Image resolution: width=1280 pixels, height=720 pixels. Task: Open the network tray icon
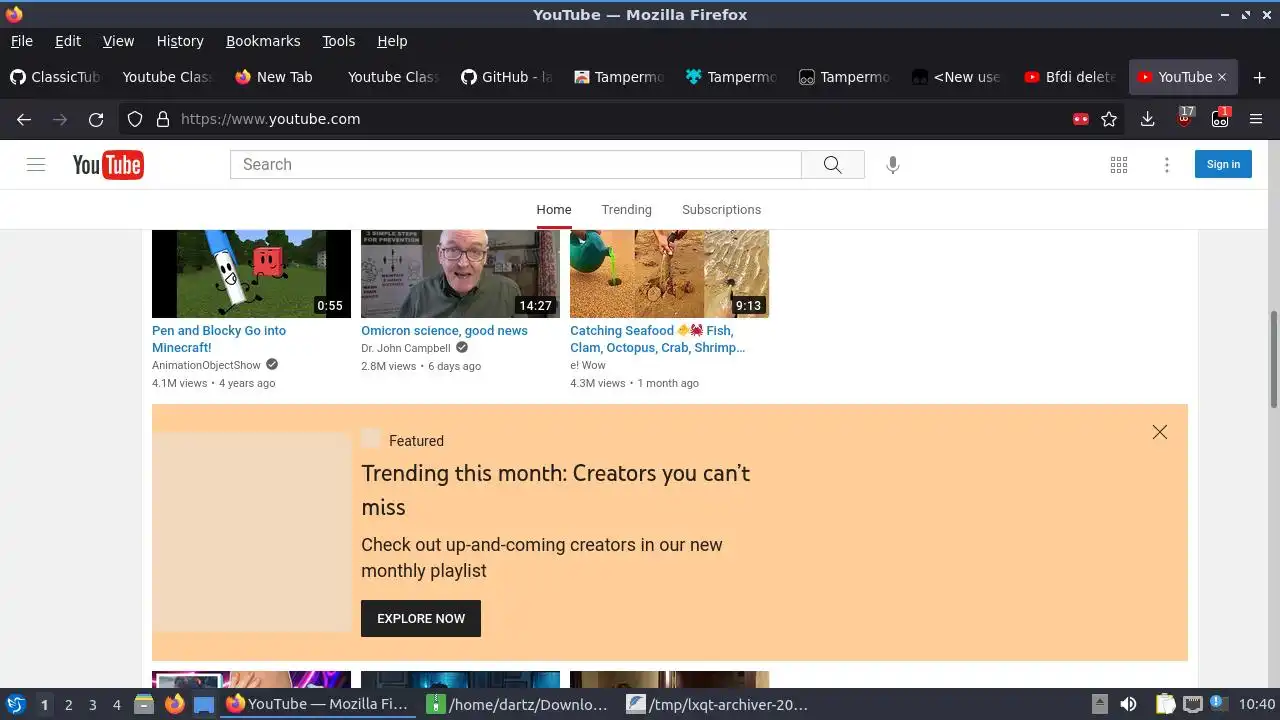click(1192, 704)
